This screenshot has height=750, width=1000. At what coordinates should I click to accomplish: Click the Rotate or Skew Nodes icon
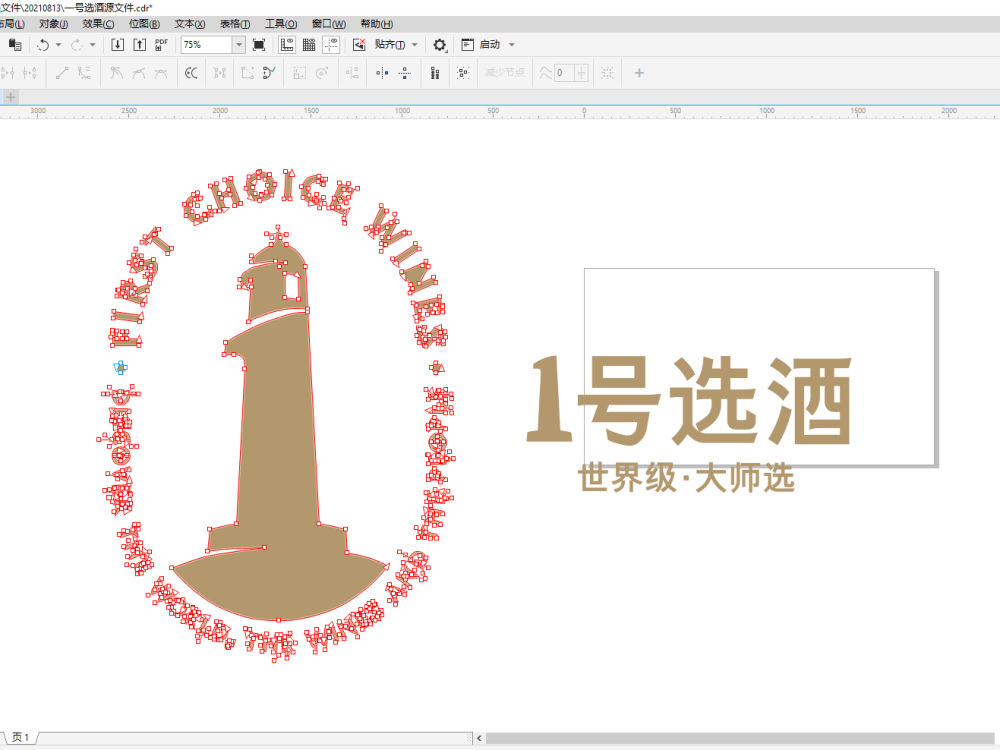[x=322, y=73]
